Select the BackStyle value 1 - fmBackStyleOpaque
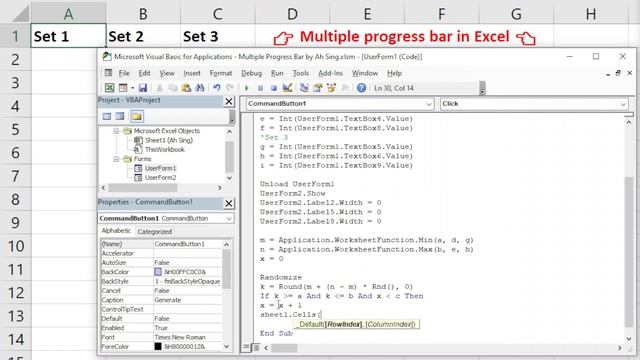 [187, 281]
